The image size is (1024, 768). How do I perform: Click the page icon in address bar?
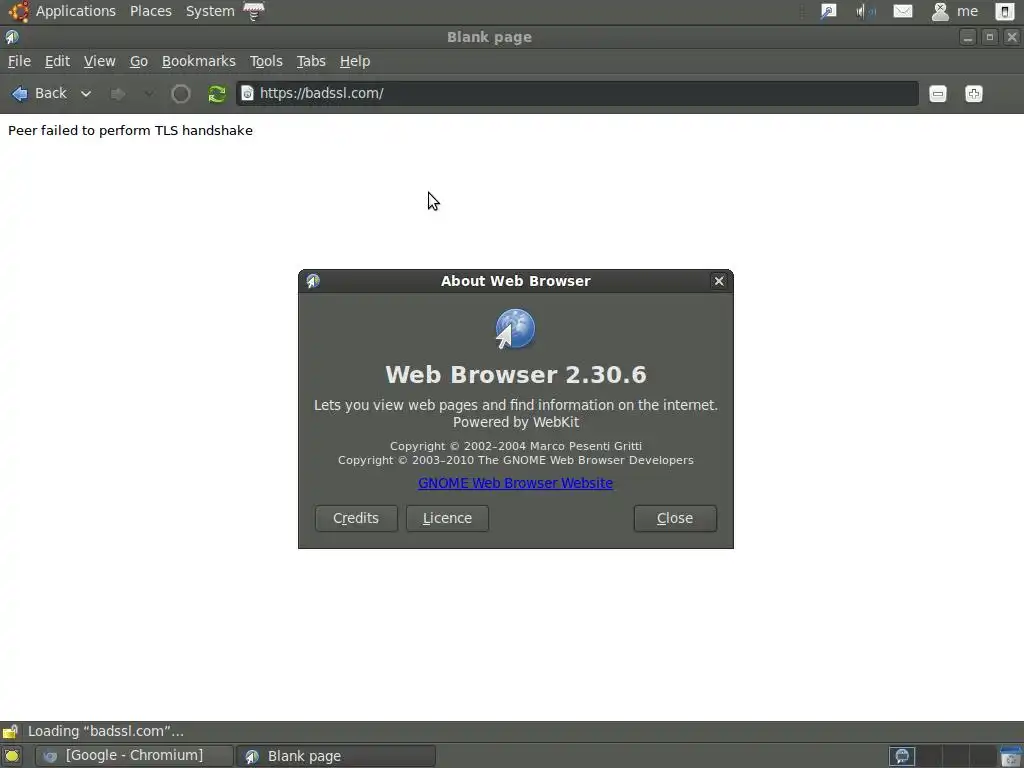point(248,93)
